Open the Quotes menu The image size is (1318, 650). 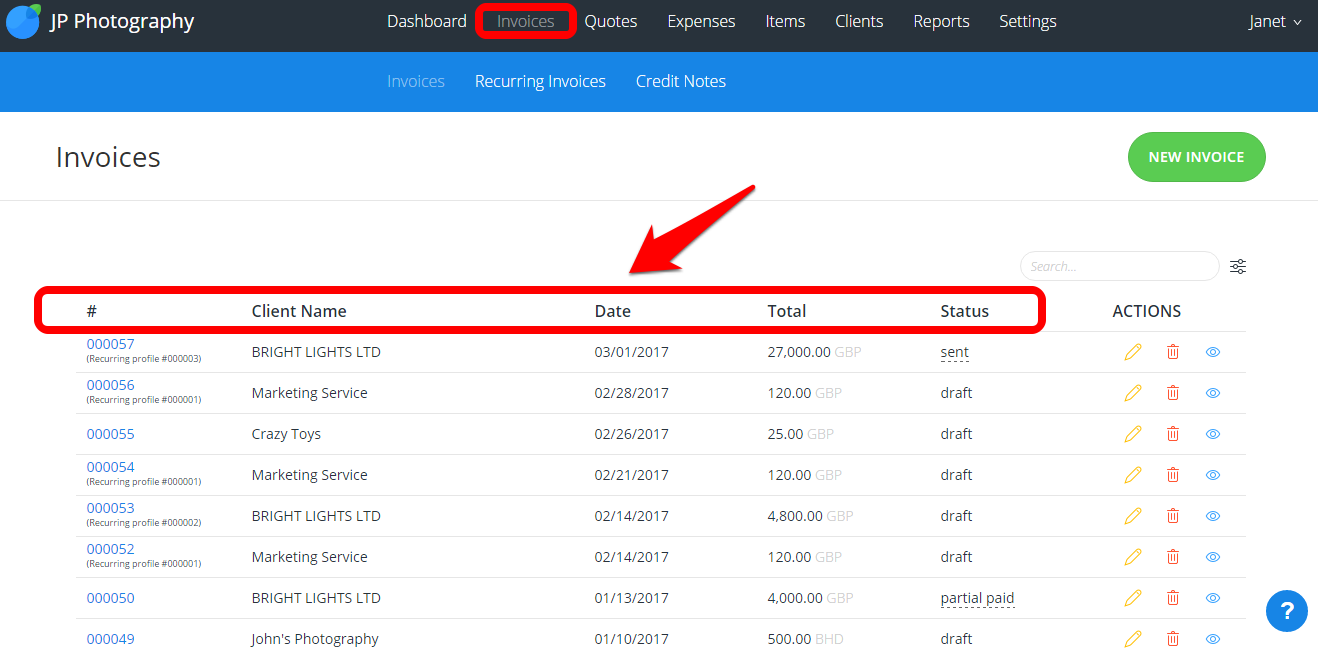[611, 21]
